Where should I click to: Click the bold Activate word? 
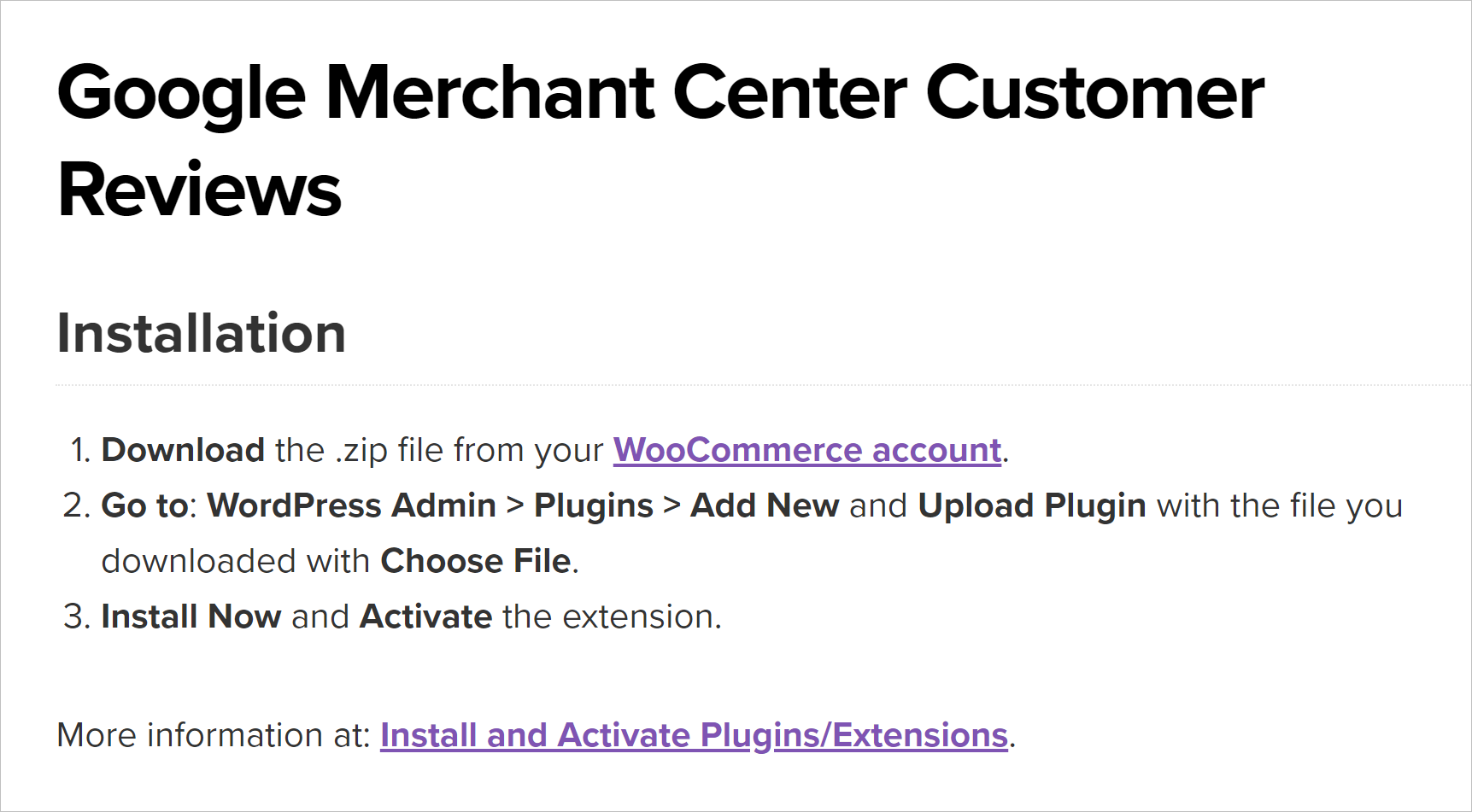pos(426,616)
